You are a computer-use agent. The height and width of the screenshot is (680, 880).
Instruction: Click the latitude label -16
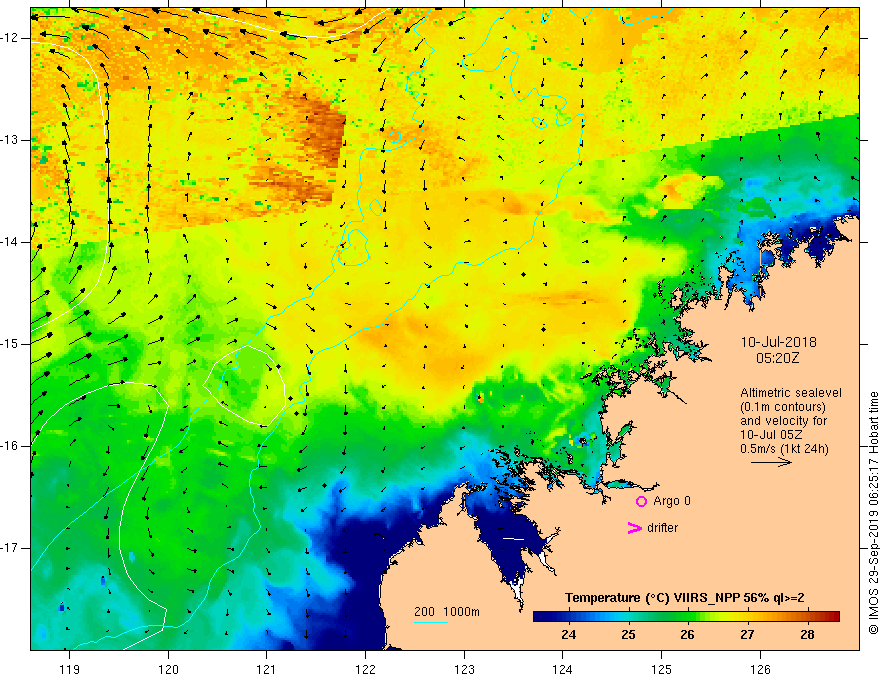click(x=11, y=446)
